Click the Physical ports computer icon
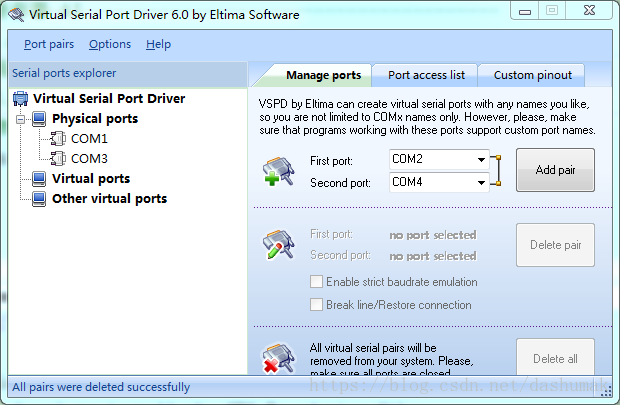620x405 pixels. (39, 119)
